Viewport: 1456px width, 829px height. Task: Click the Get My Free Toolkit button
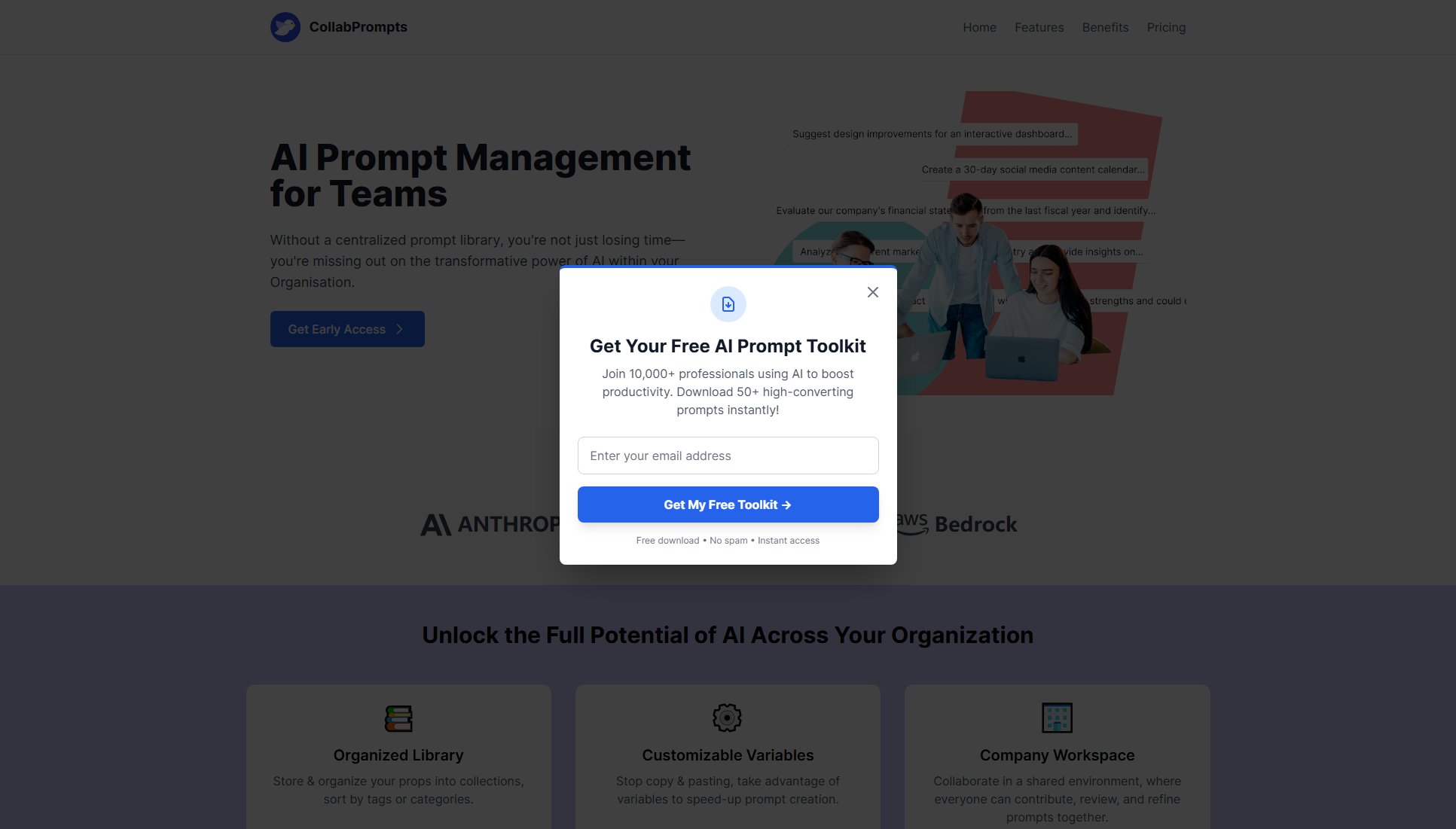(x=728, y=504)
